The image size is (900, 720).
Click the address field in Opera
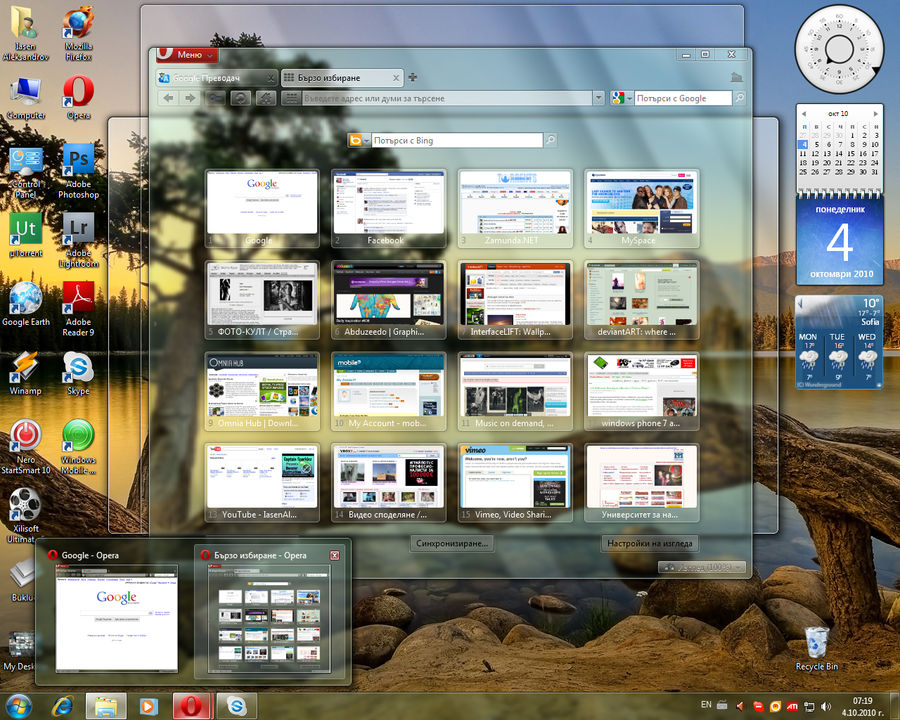(x=447, y=98)
